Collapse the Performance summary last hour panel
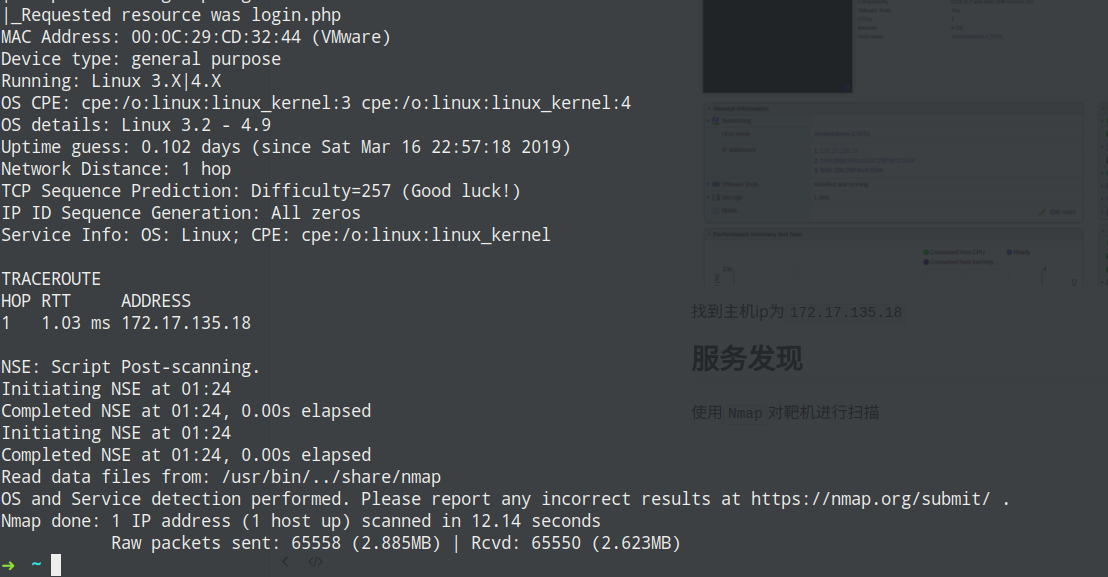Viewport: 1108px width, 577px height. tap(709, 234)
